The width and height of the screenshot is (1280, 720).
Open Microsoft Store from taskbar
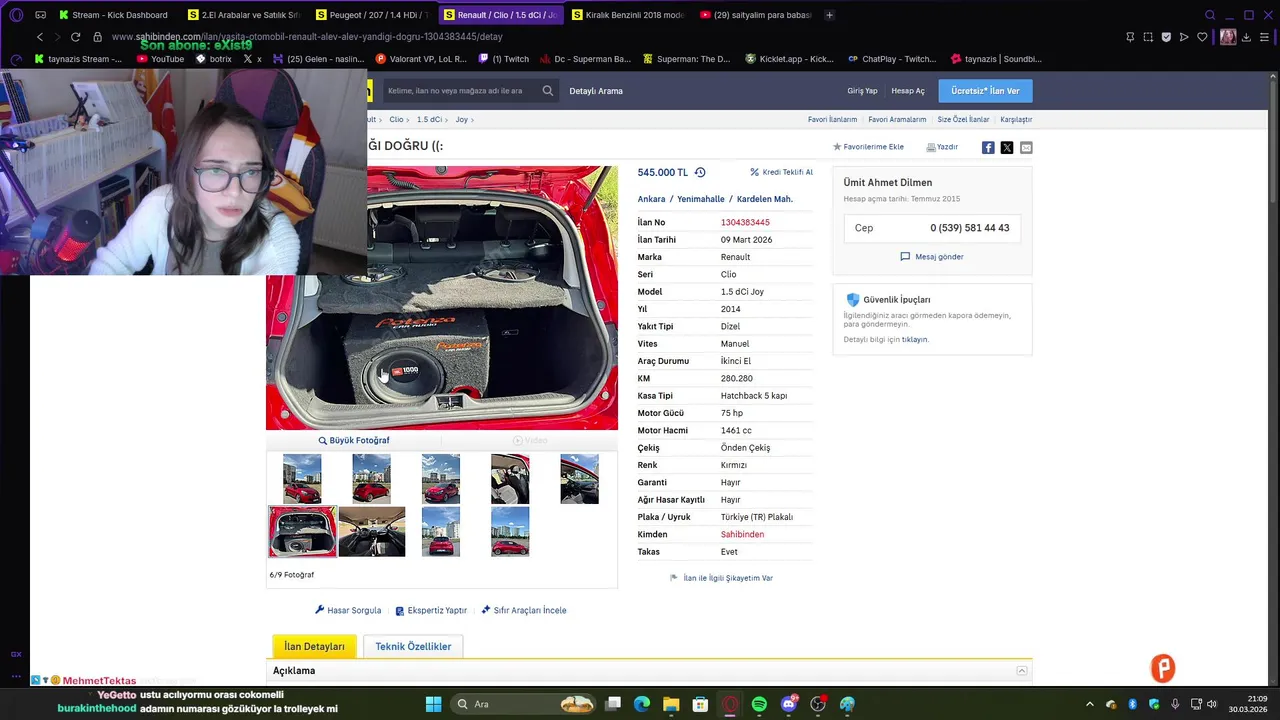click(x=701, y=704)
